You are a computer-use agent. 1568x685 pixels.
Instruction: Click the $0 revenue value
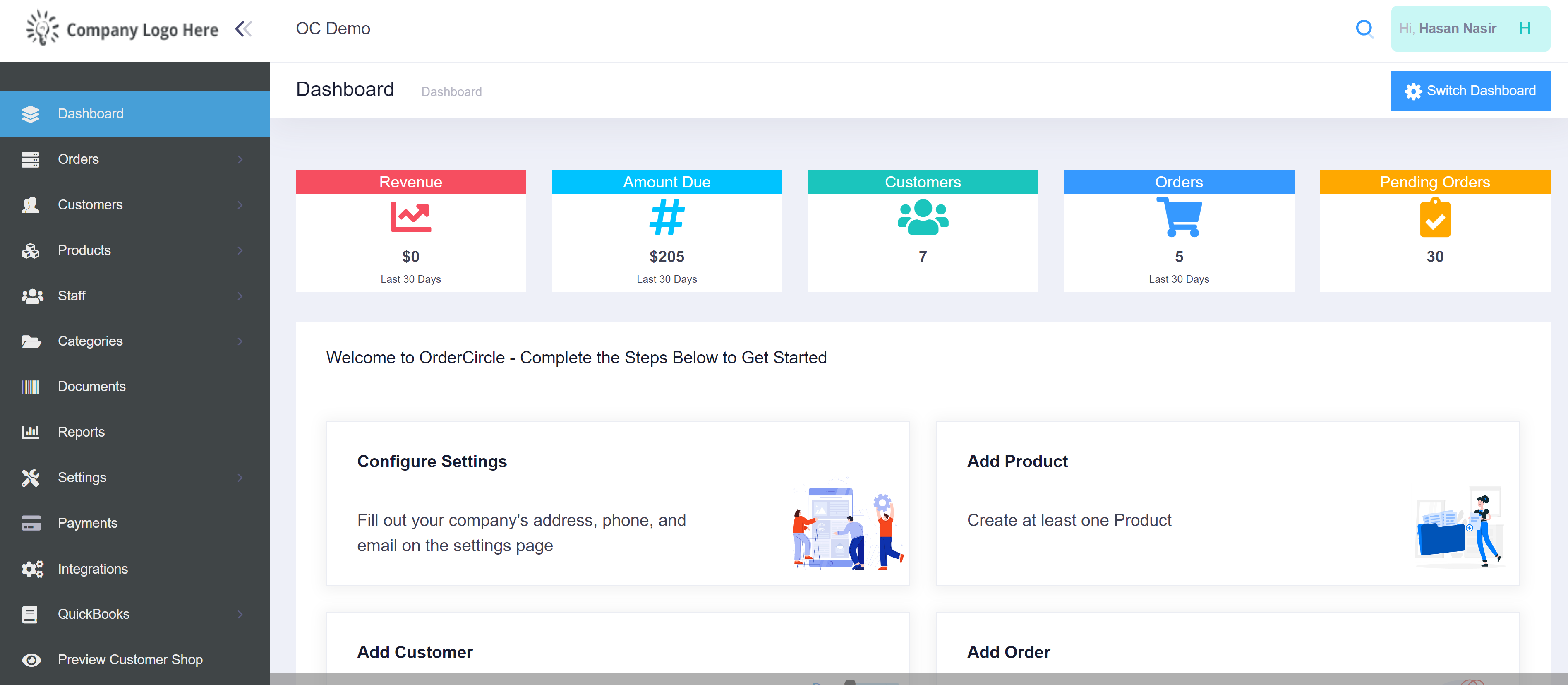410,257
